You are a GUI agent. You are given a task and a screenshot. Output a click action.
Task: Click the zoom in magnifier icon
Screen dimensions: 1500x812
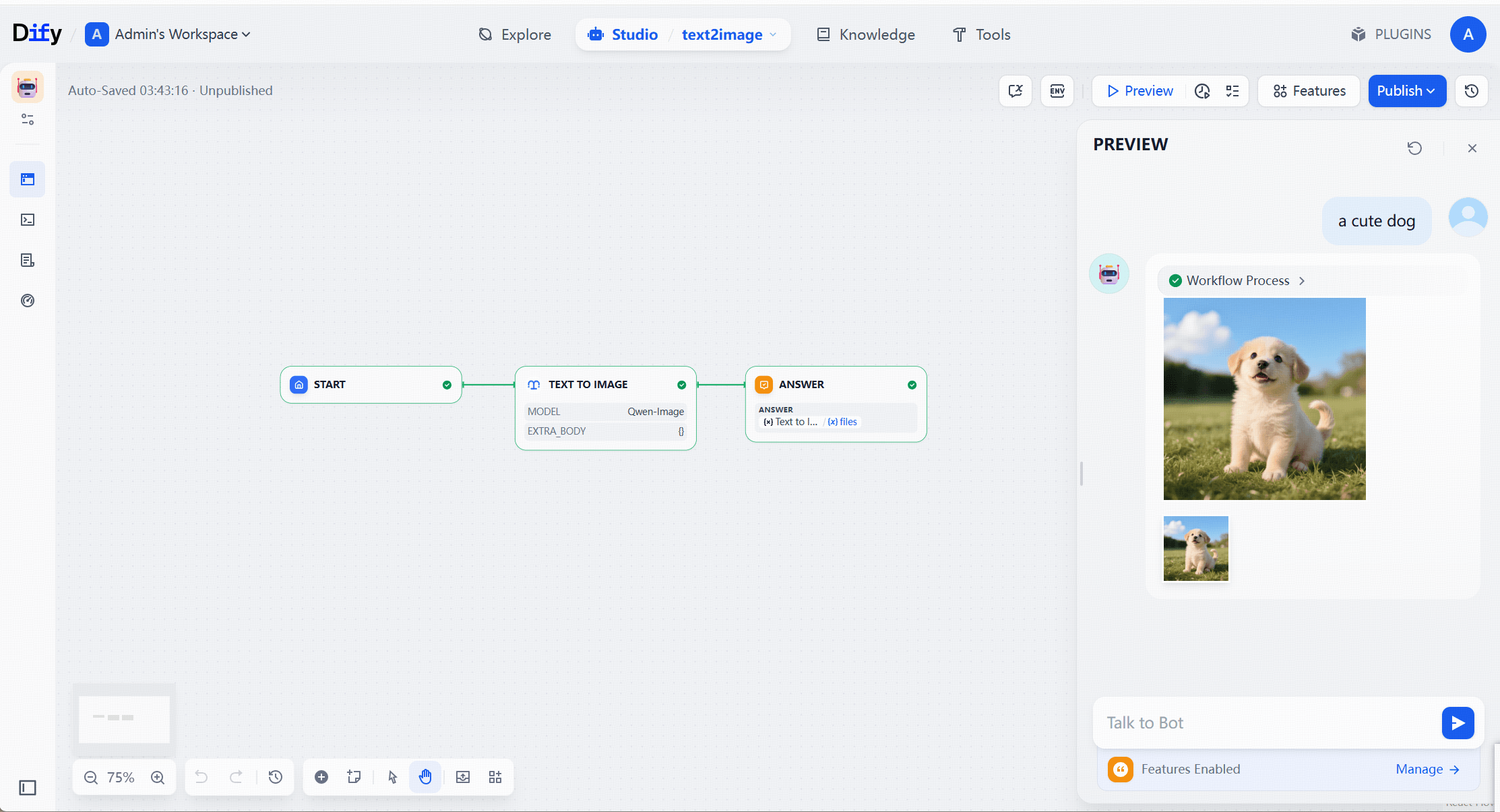click(x=158, y=777)
